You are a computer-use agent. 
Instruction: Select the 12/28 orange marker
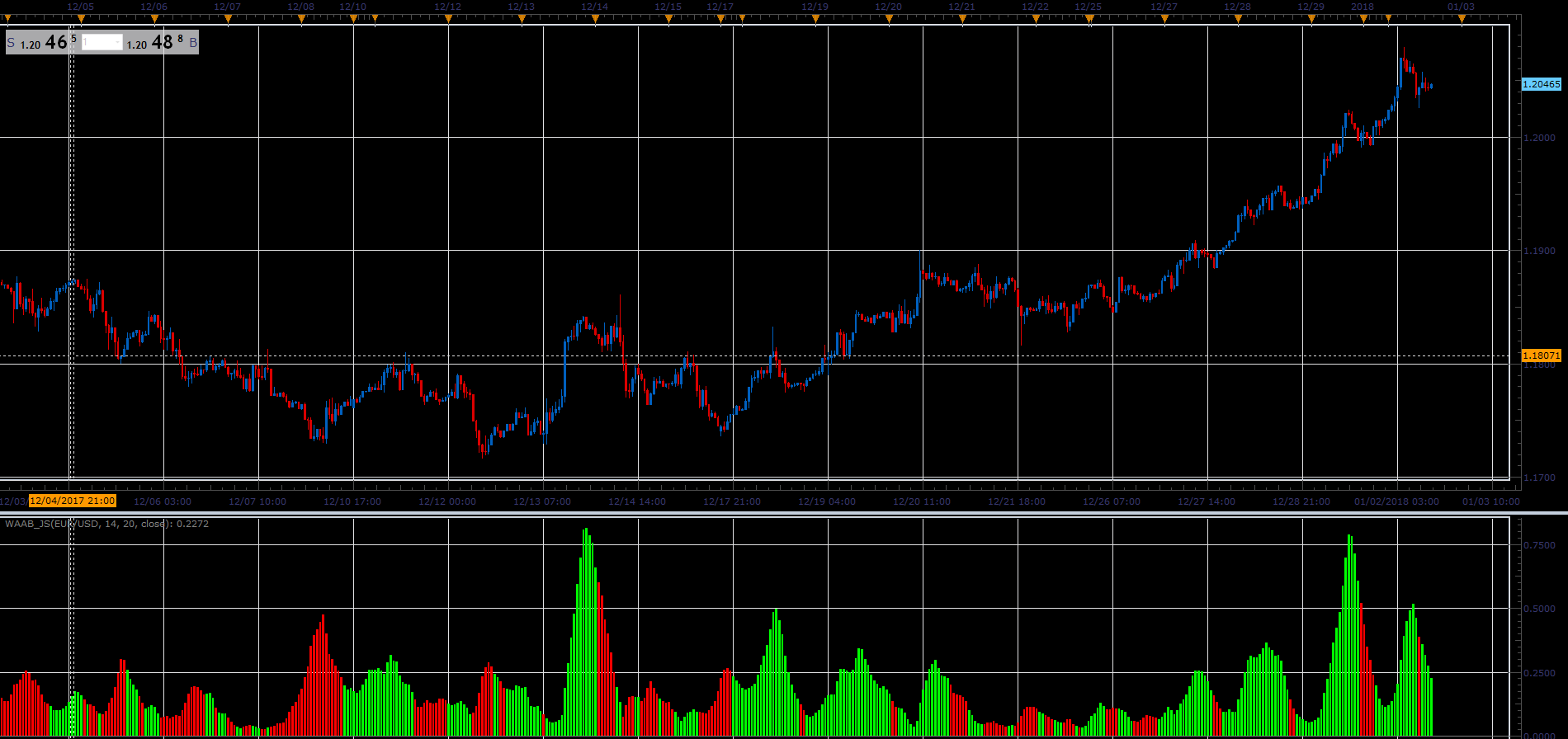click(1238, 17)
